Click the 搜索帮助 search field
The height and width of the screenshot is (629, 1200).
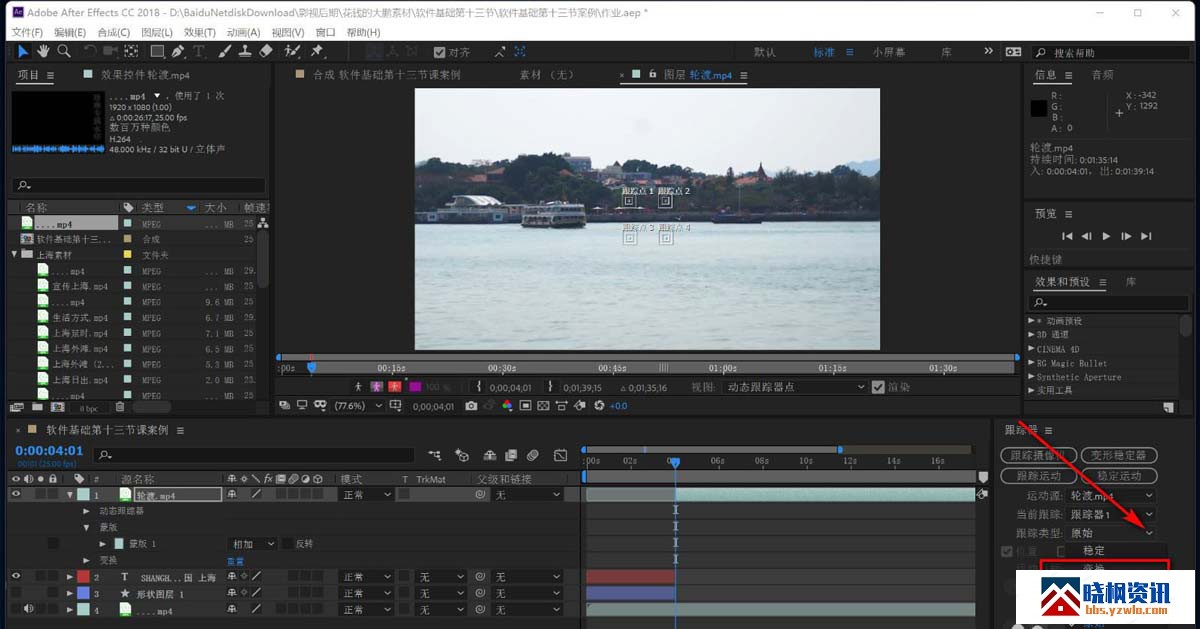pyautogui.click(x=1110, y=53)
